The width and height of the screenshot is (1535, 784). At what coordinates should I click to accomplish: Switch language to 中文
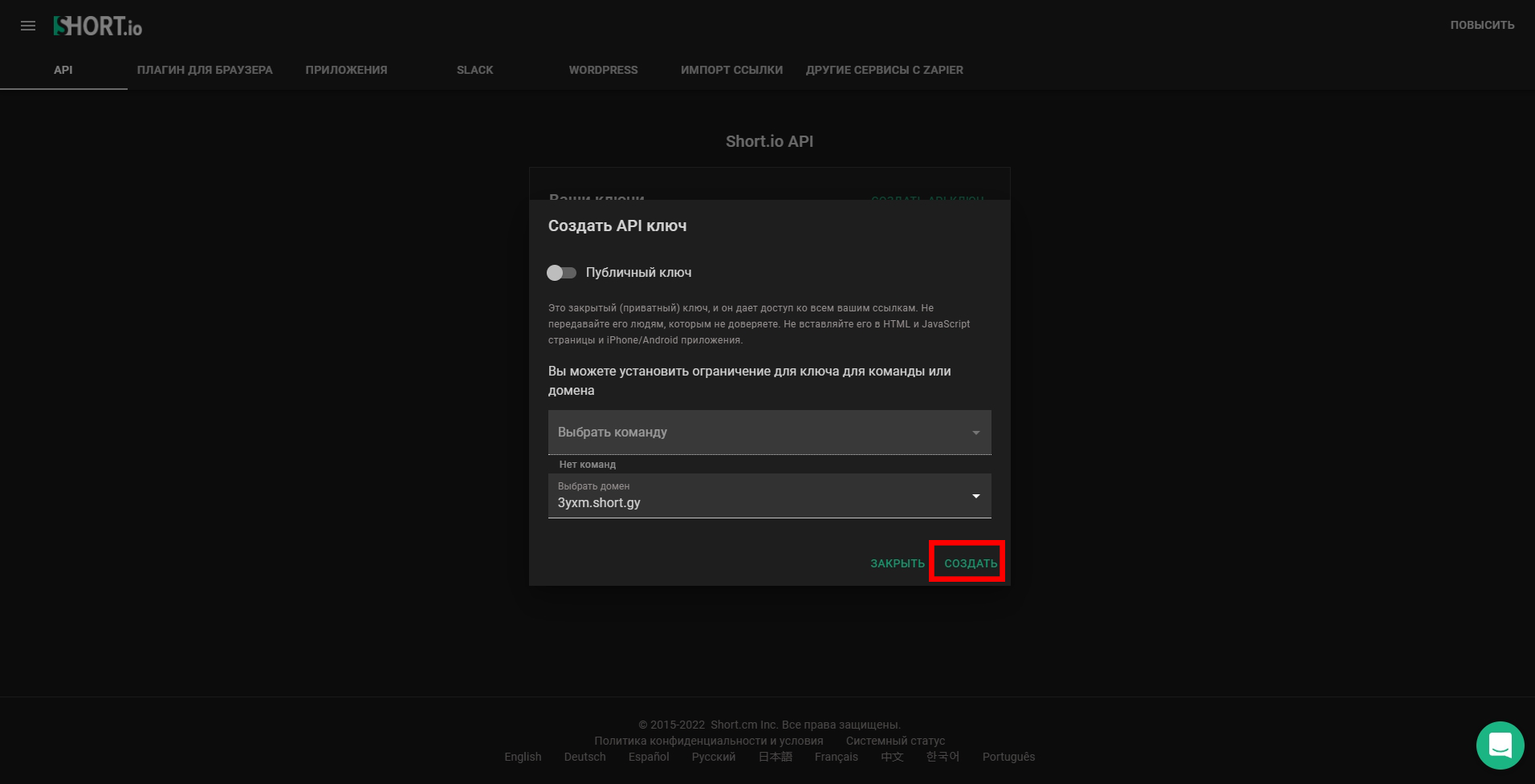coord(892,757)
